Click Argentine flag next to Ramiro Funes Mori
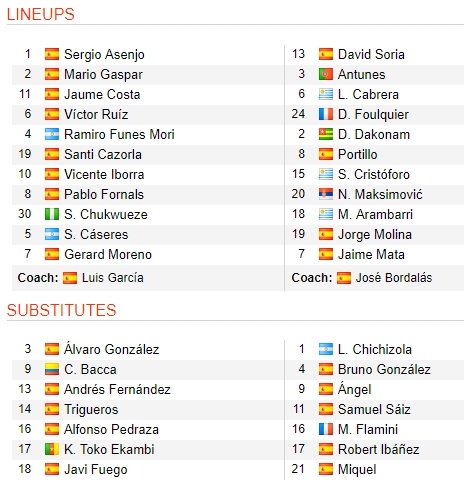Viewport: 464px width, 483px height. 52,134
